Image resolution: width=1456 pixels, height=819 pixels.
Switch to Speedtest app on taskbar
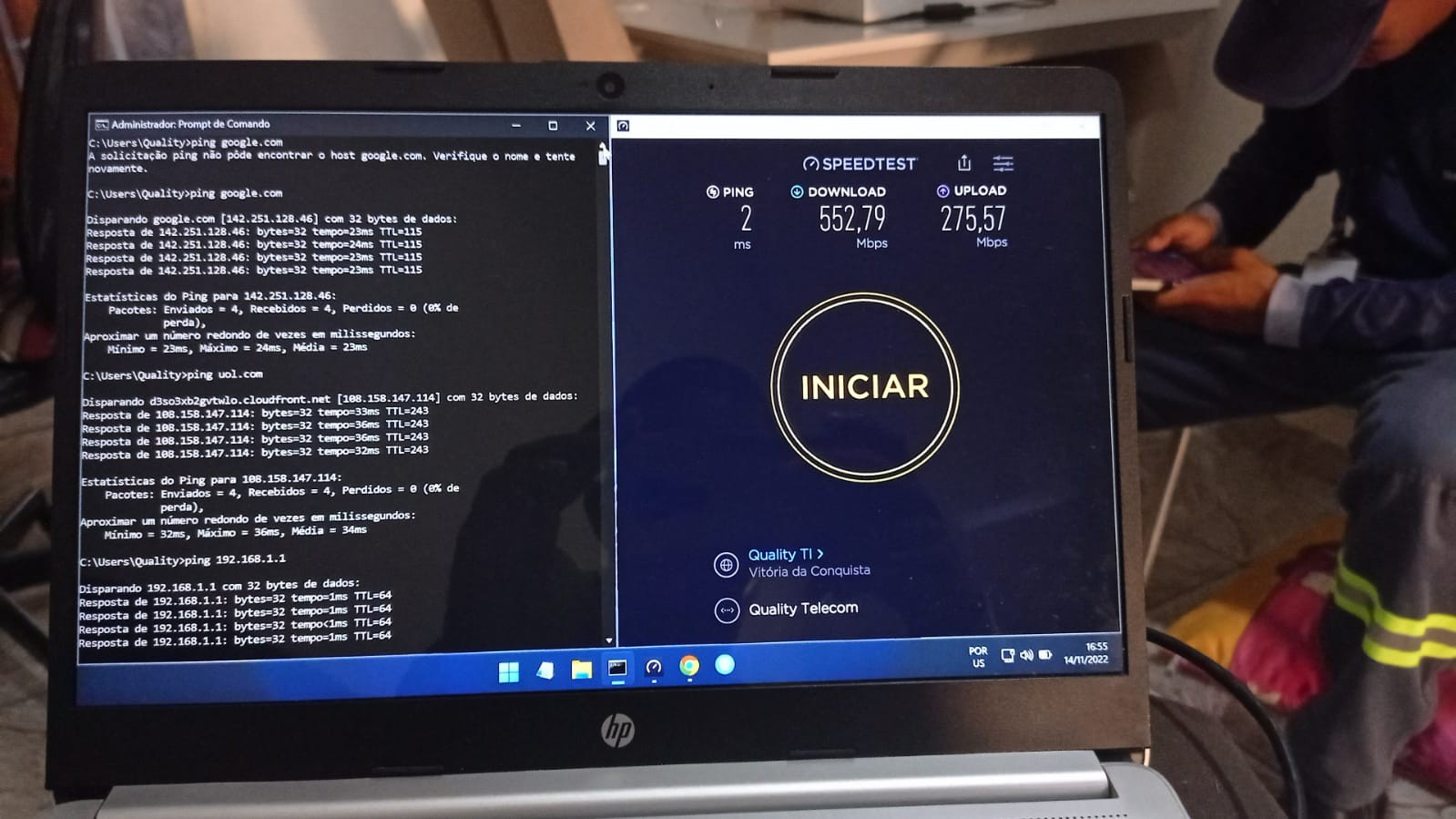(653, 668)
